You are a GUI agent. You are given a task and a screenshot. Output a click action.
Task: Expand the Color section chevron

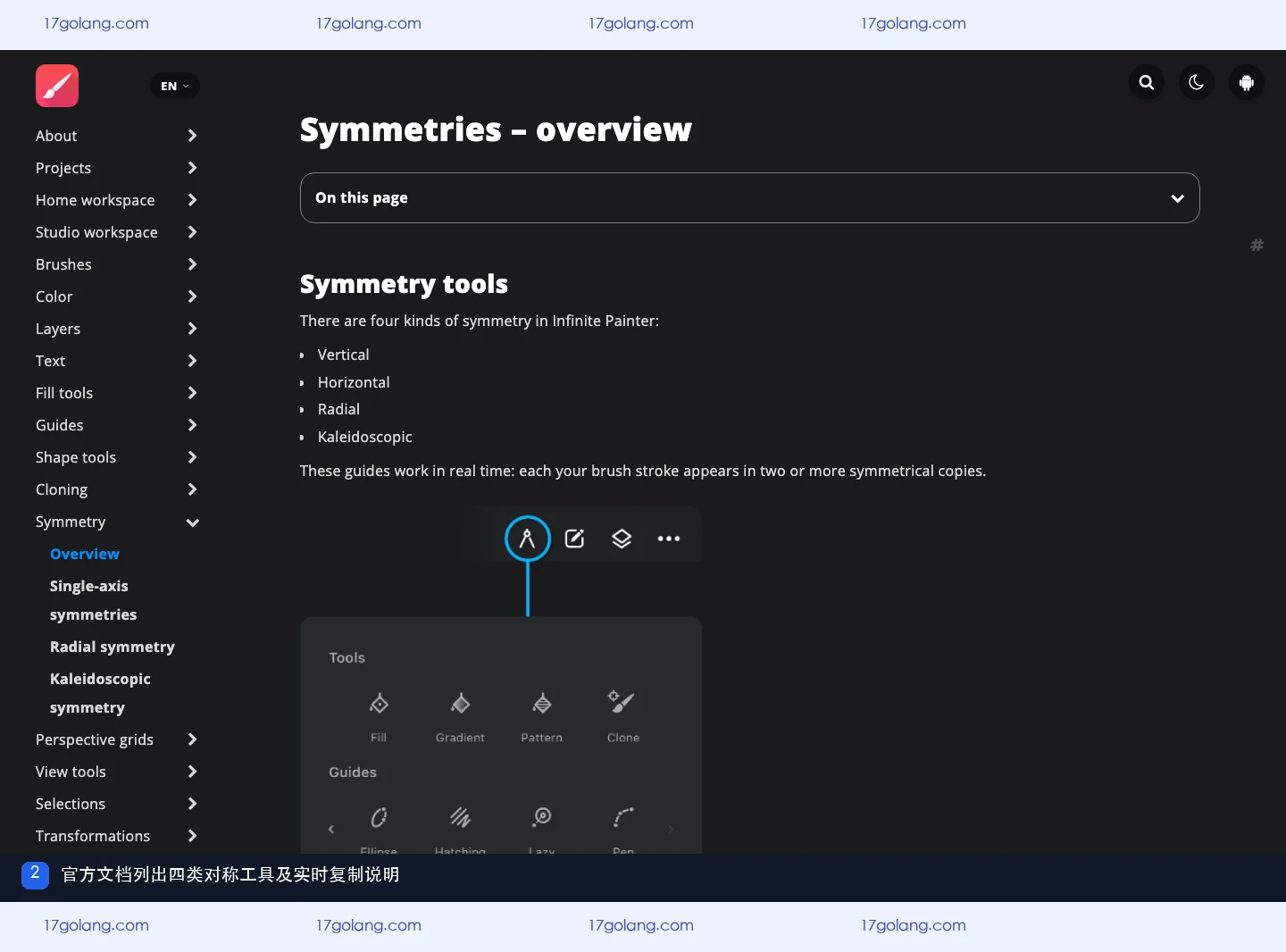[x=192, y=296]
